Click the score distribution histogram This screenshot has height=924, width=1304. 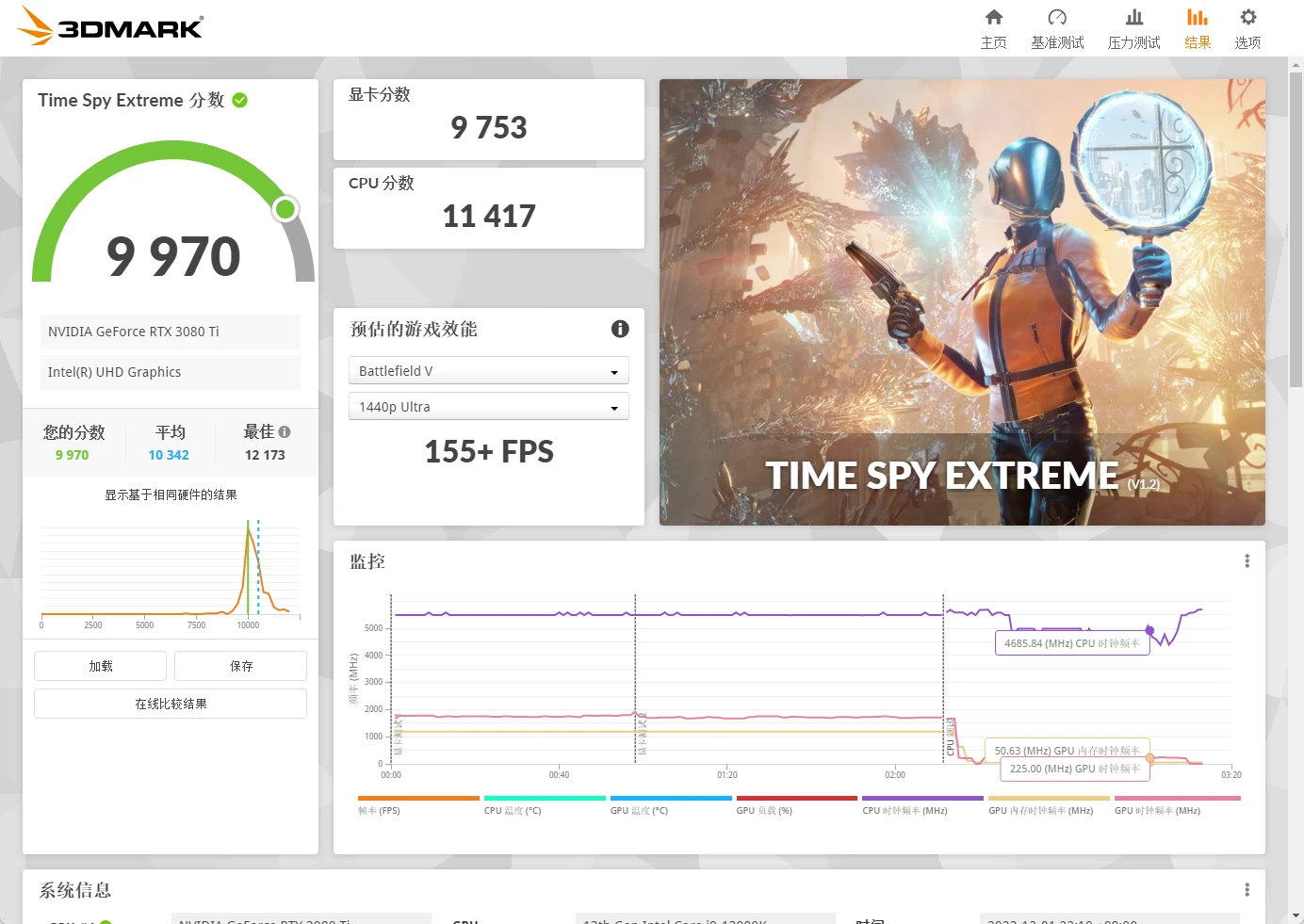click(170, 570)
